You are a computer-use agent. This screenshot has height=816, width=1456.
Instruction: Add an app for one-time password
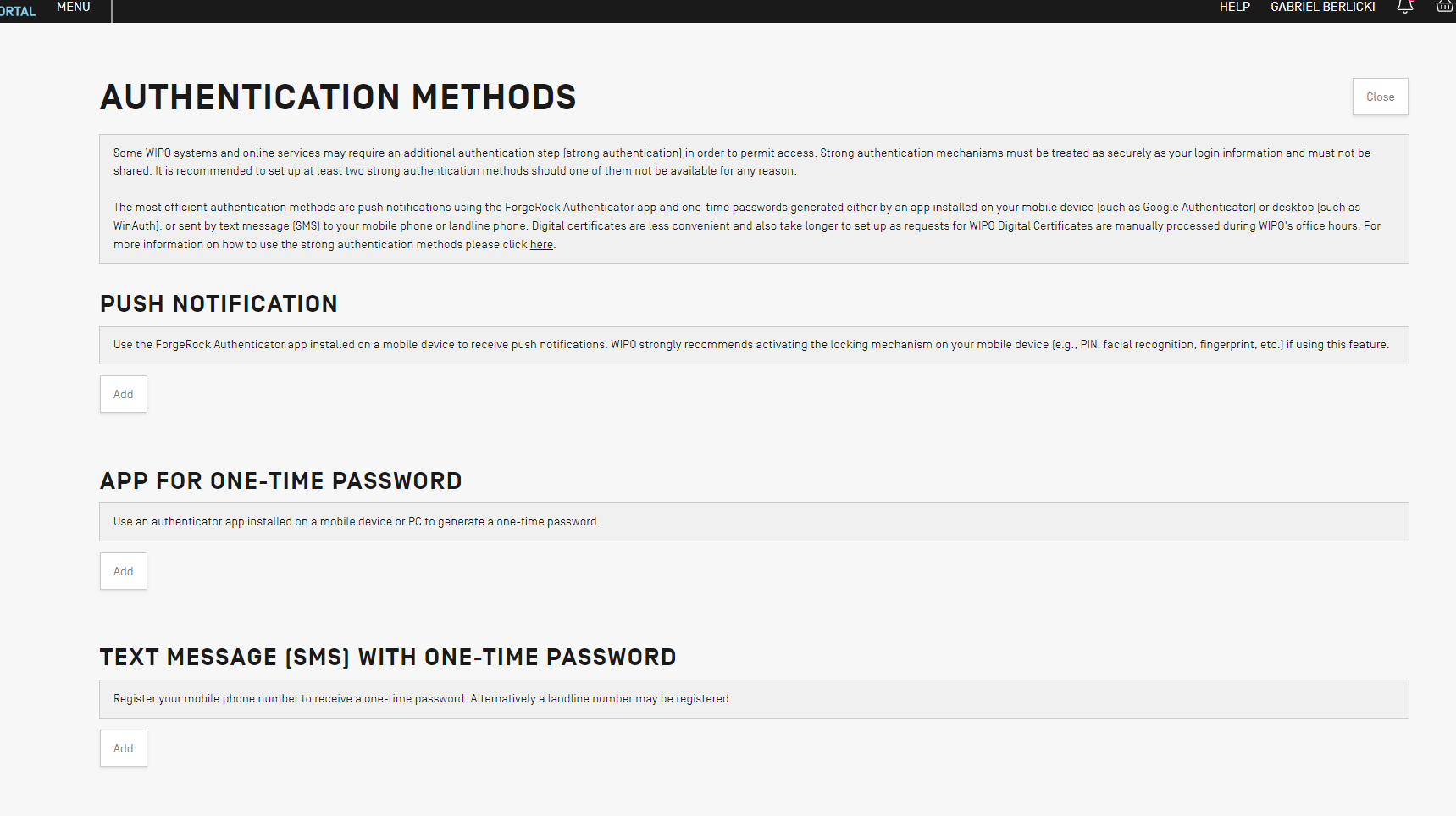[124, 571]
